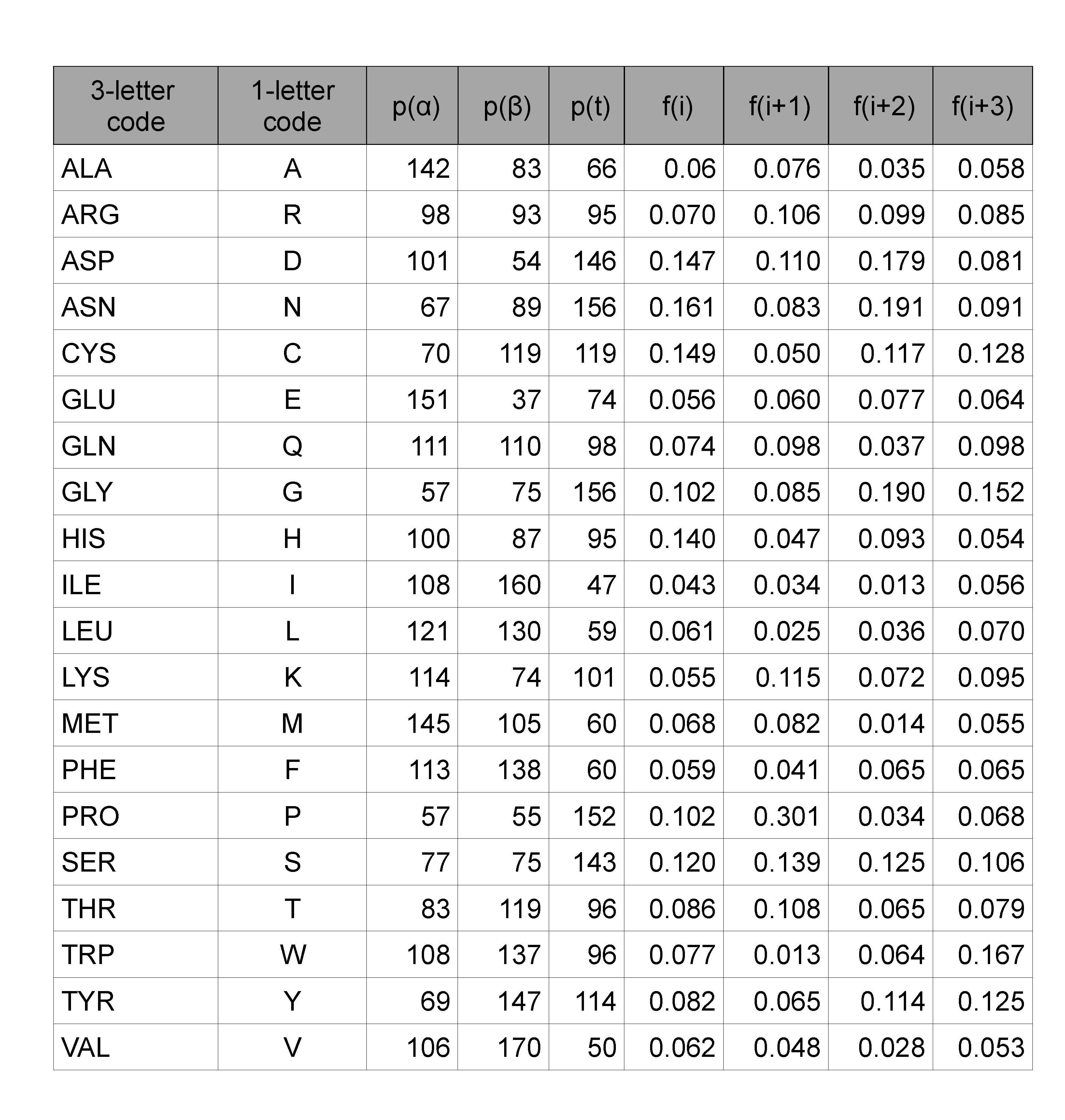Screen dimensions: 1065x1120
Task: Select the 1-letter code header cell
Action: pyautogui.click(x=292, y=106)
